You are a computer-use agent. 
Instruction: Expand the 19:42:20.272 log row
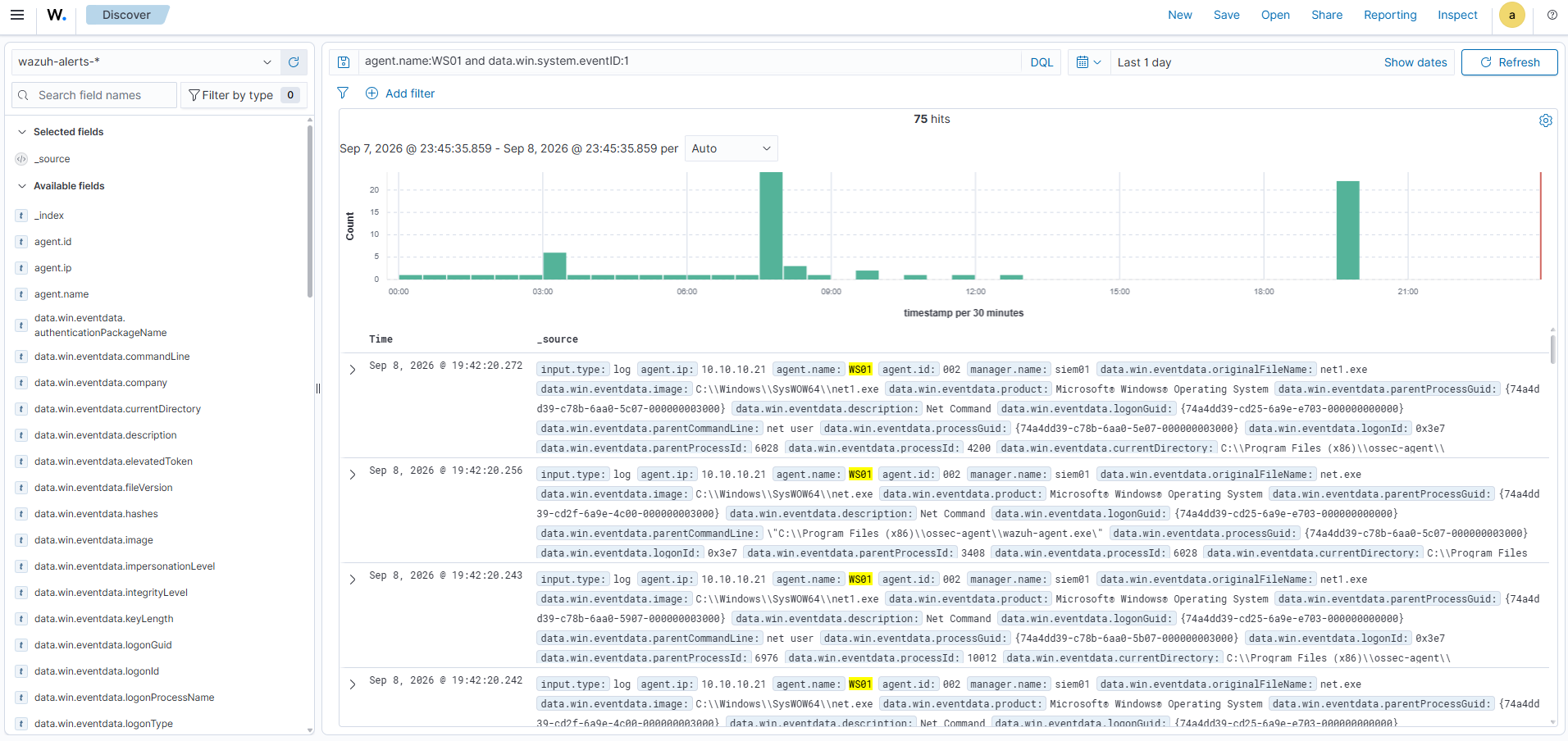(353, 370)
